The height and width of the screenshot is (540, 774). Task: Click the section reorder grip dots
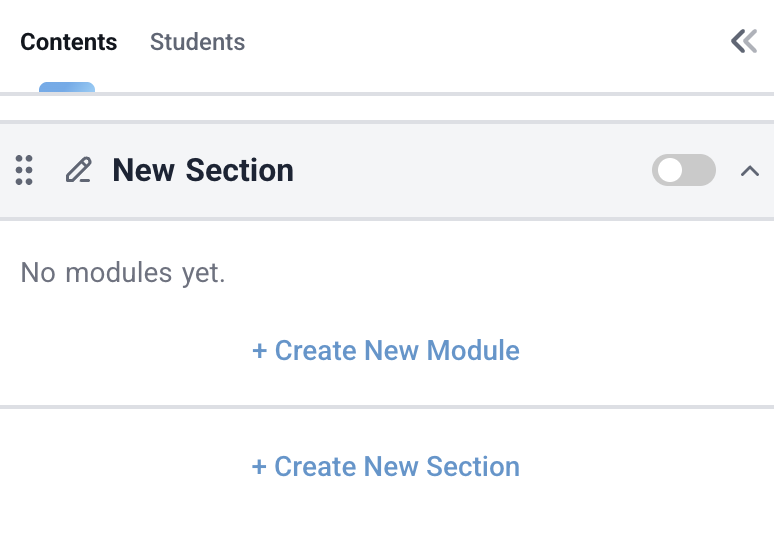click(x=25, y=170)
